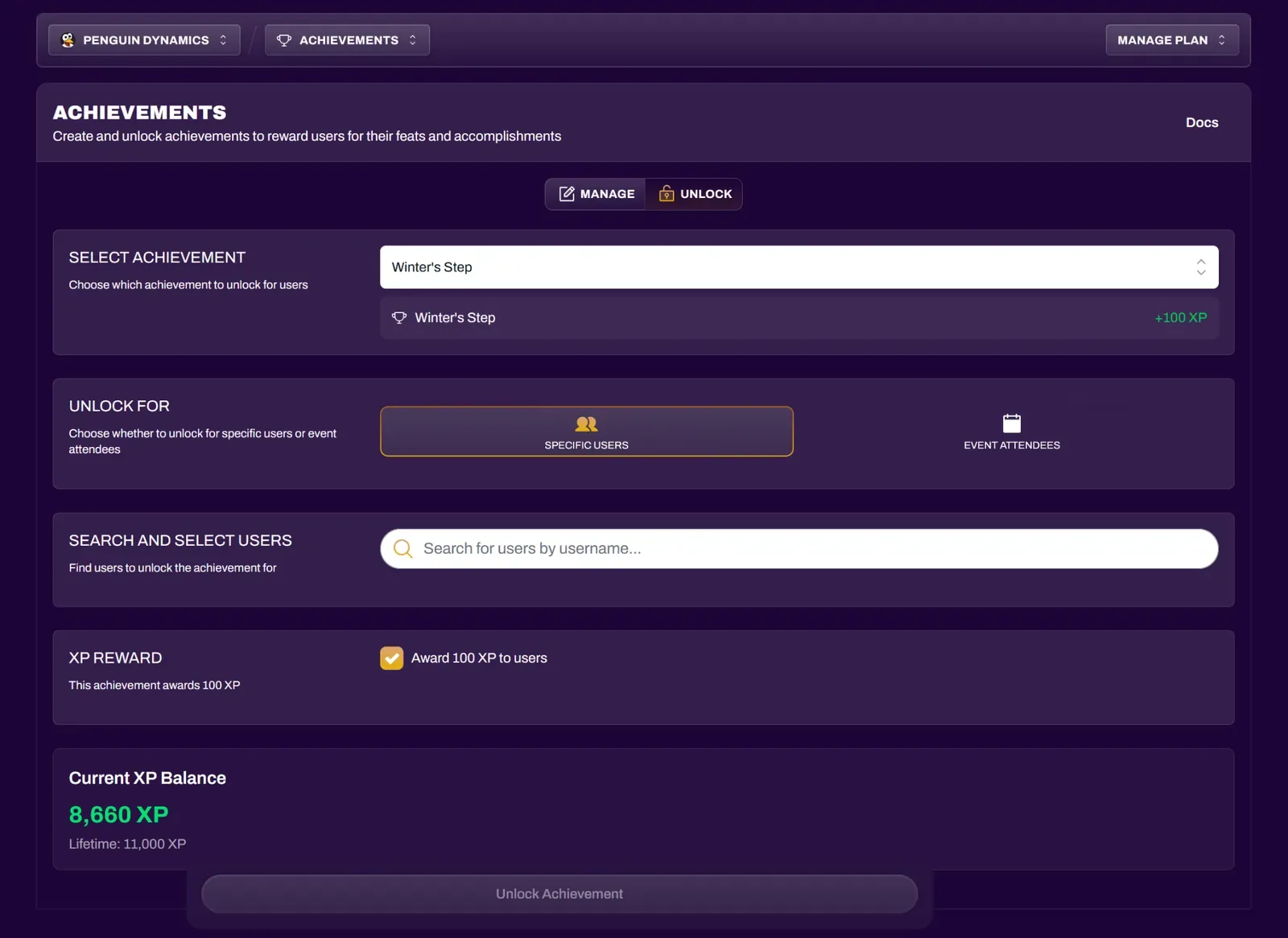This screenshot has height=938, width=1288.
Task: Open the Penguin Dynamics workspace dropdown
Action: tap(143, 39)
